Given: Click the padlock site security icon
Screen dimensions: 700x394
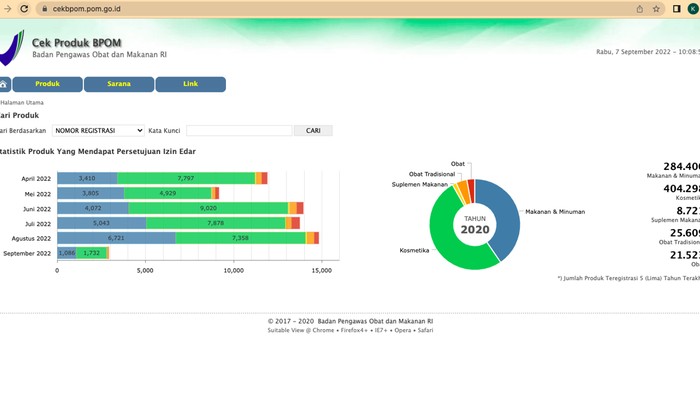Looking at the screenshot, I should click(x=44, y=8).
